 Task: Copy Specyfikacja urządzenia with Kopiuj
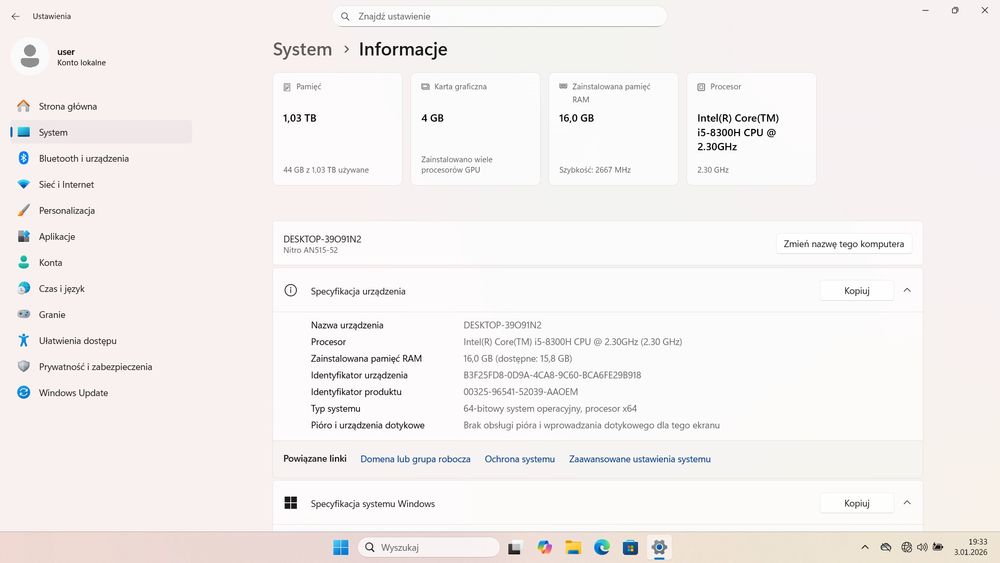click(857, 291)
